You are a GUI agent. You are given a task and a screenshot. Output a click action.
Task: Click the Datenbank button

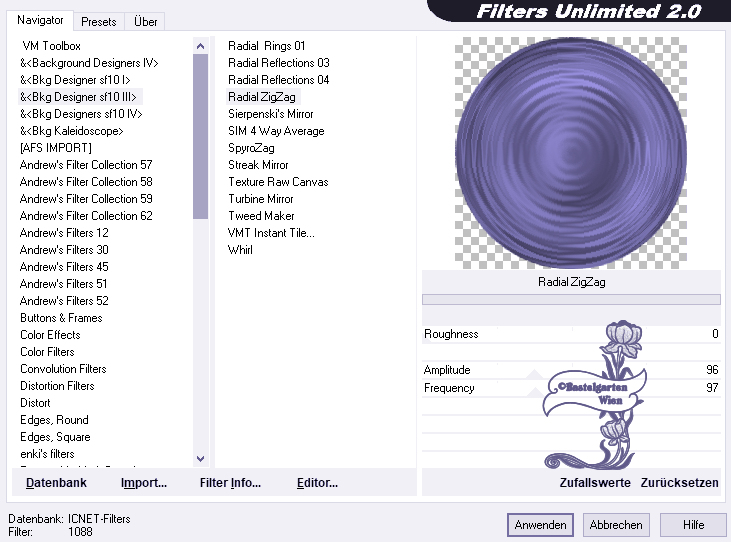click(56, 483)
